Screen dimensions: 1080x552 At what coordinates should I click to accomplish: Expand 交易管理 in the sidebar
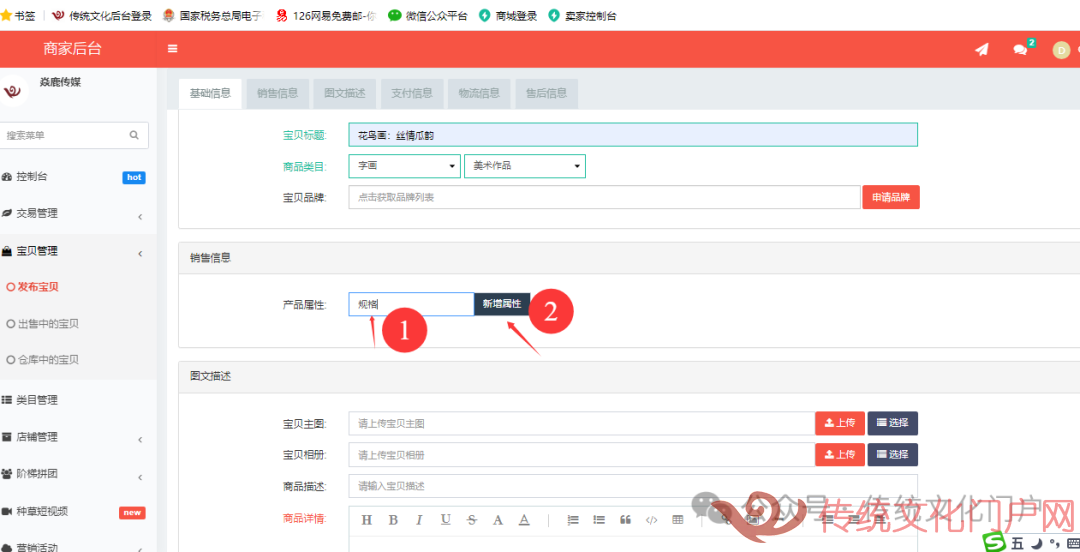pos(78,214)
